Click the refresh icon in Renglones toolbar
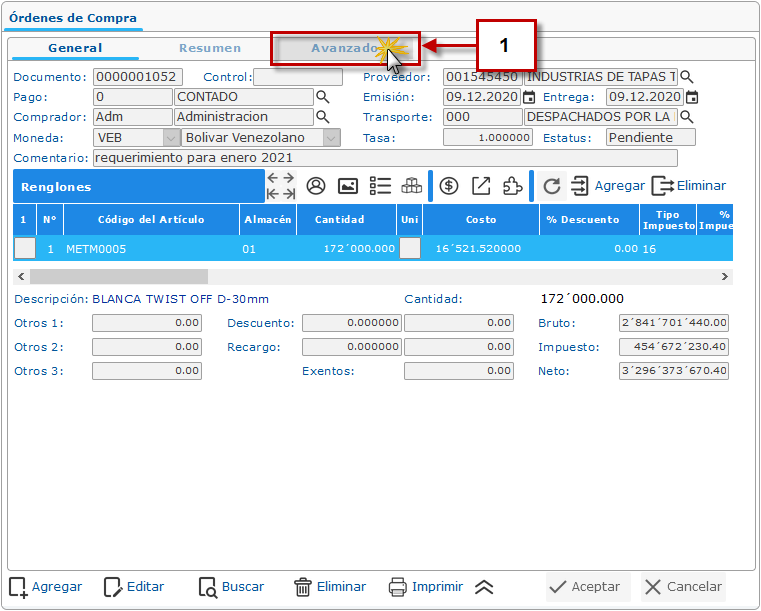 pos(552,186)
